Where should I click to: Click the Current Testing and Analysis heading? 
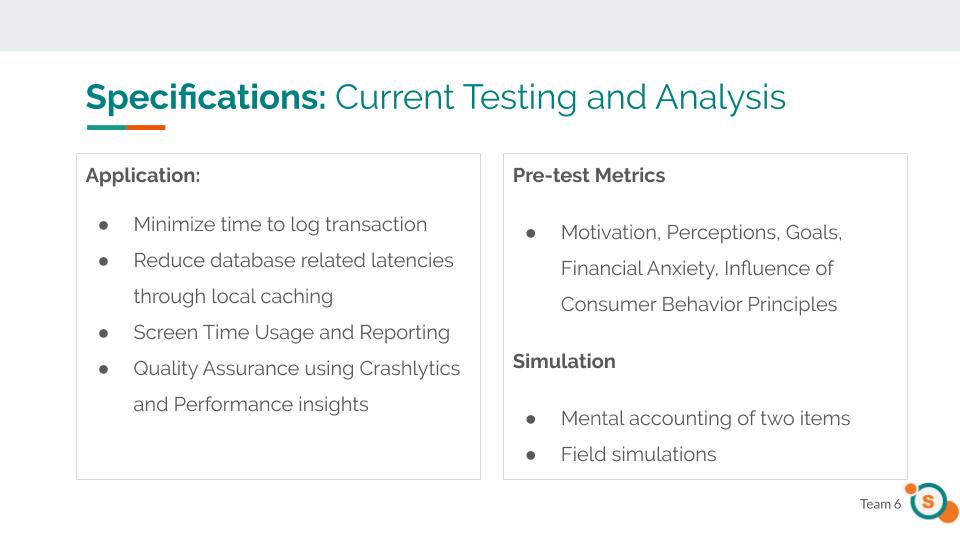pyautogui.click(x=560, y=97)
